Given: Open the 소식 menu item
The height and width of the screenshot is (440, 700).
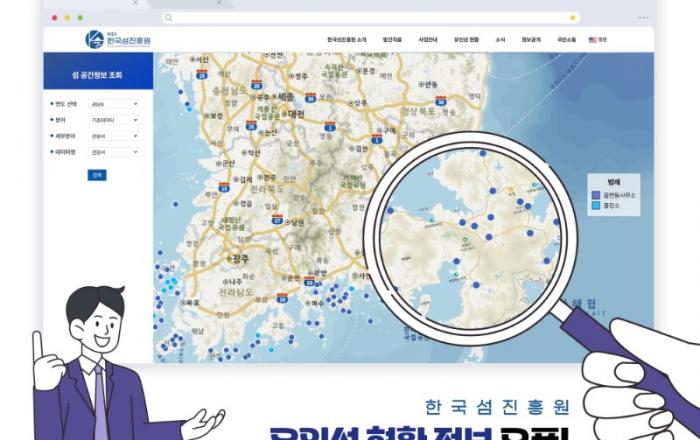Looking at the screenshot, I should [x=500, y=40].
